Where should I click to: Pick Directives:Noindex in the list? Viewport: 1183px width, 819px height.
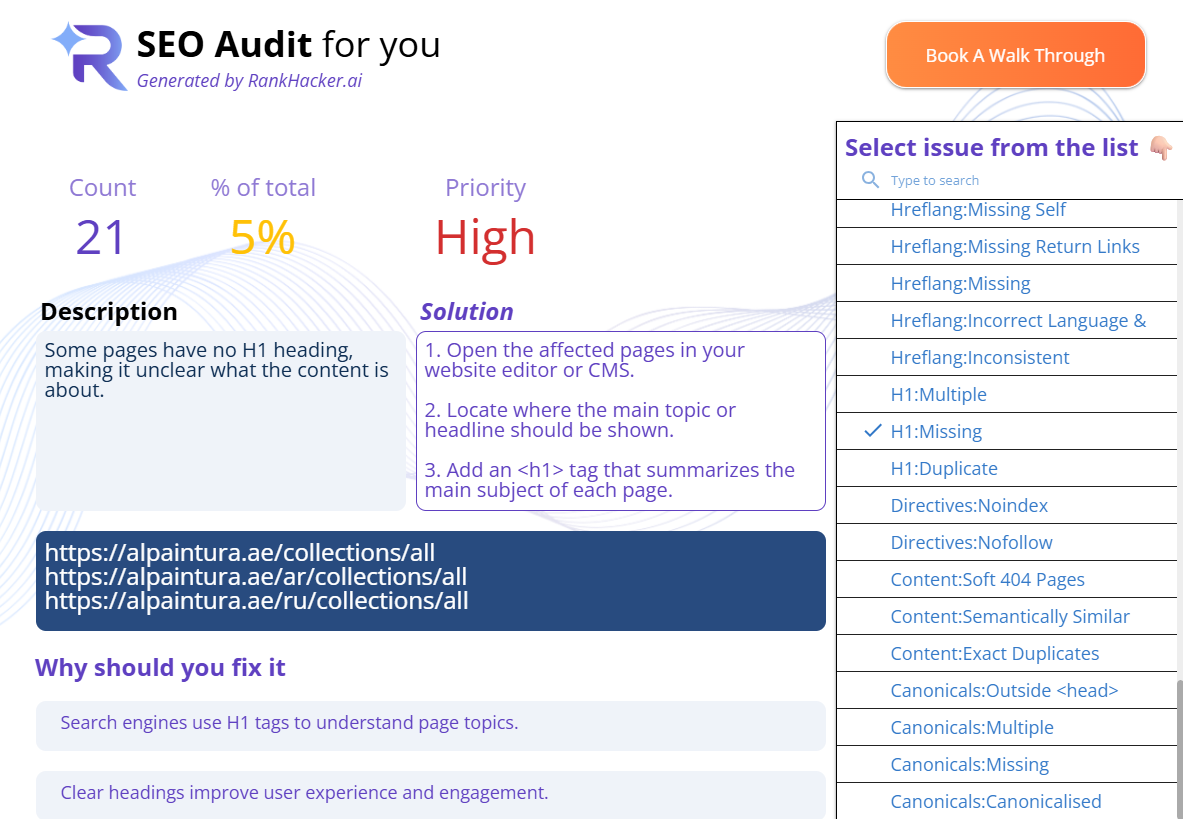tap(969, 506)
